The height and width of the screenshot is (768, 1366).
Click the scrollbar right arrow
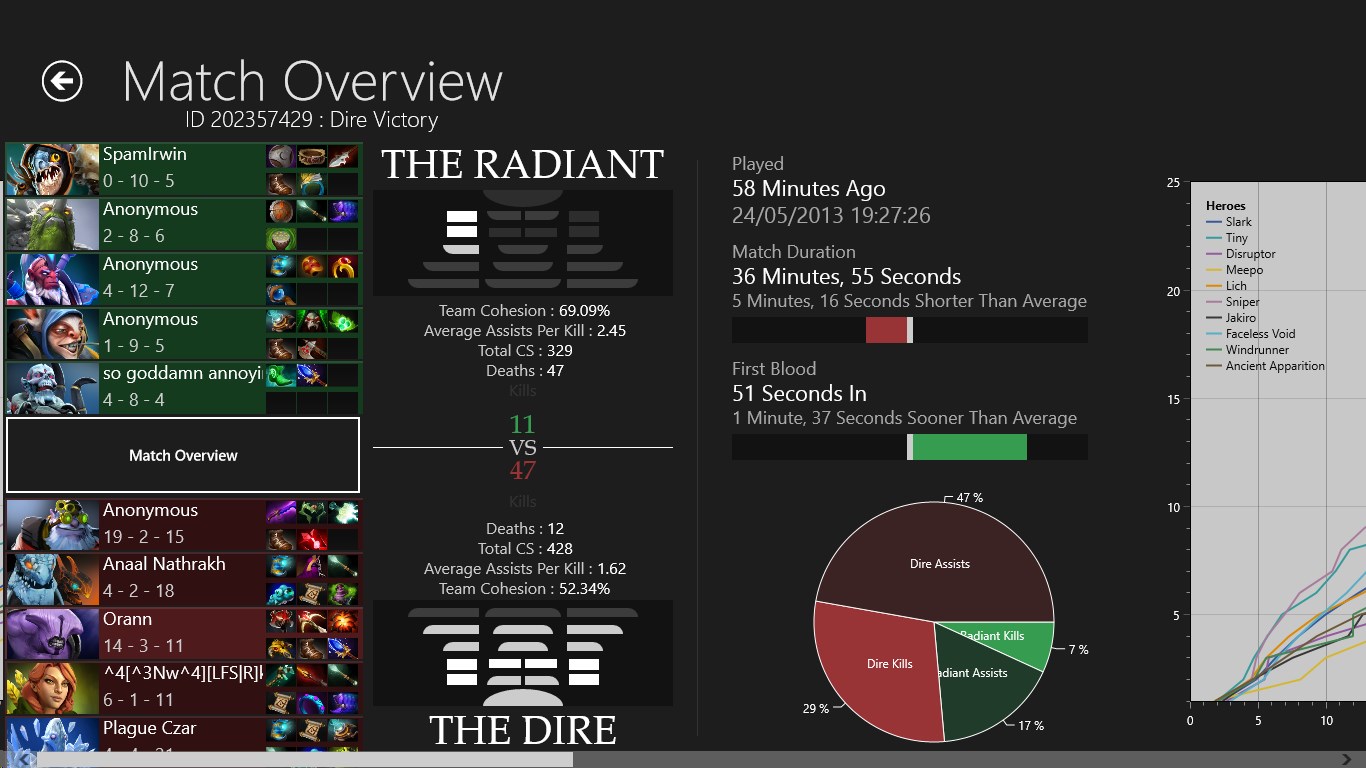(1347, 760)
